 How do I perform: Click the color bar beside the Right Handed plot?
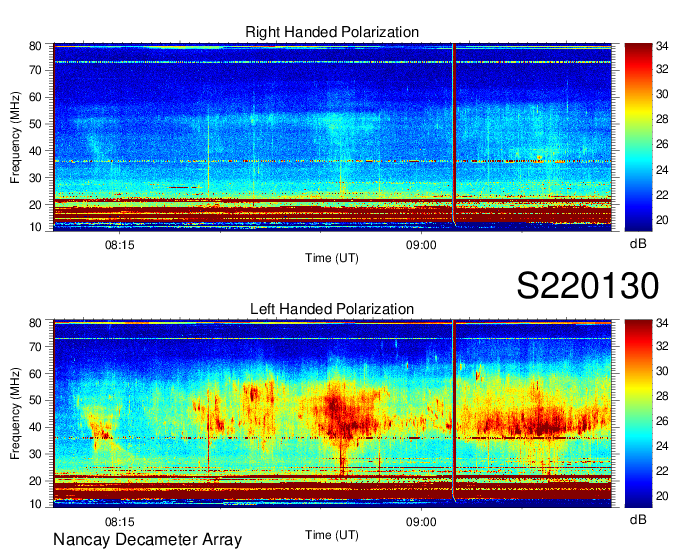pyautogui.click(x=638, y=137)
